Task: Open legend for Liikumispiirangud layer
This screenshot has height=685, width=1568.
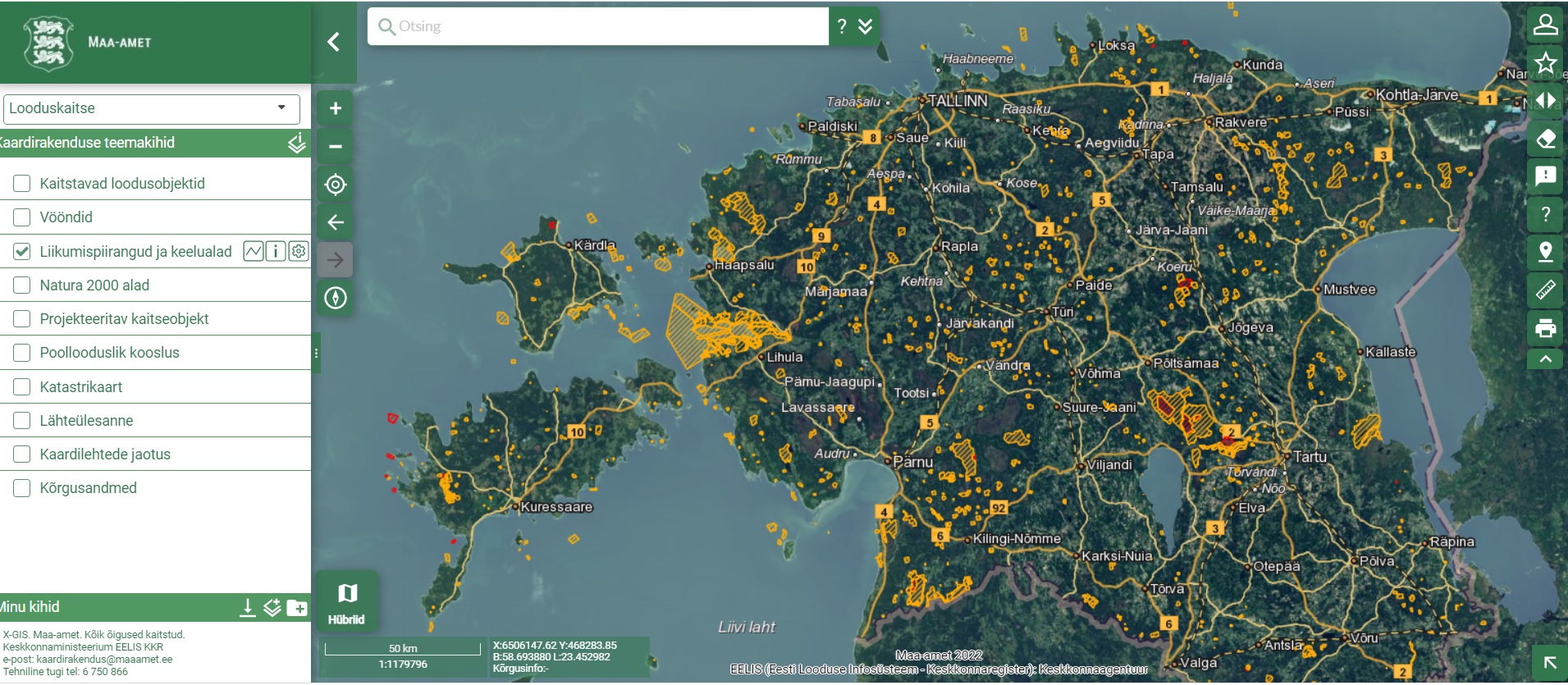Action: (254, 251)
